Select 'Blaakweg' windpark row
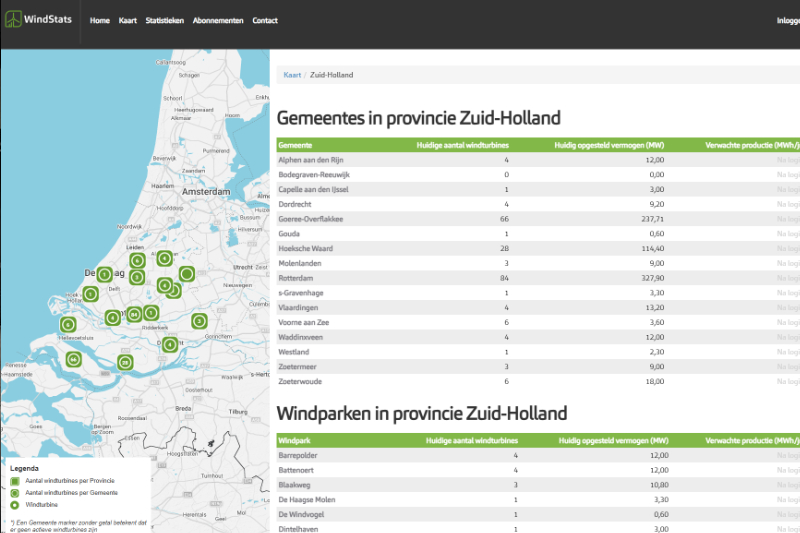 click(x=294, y=485)
